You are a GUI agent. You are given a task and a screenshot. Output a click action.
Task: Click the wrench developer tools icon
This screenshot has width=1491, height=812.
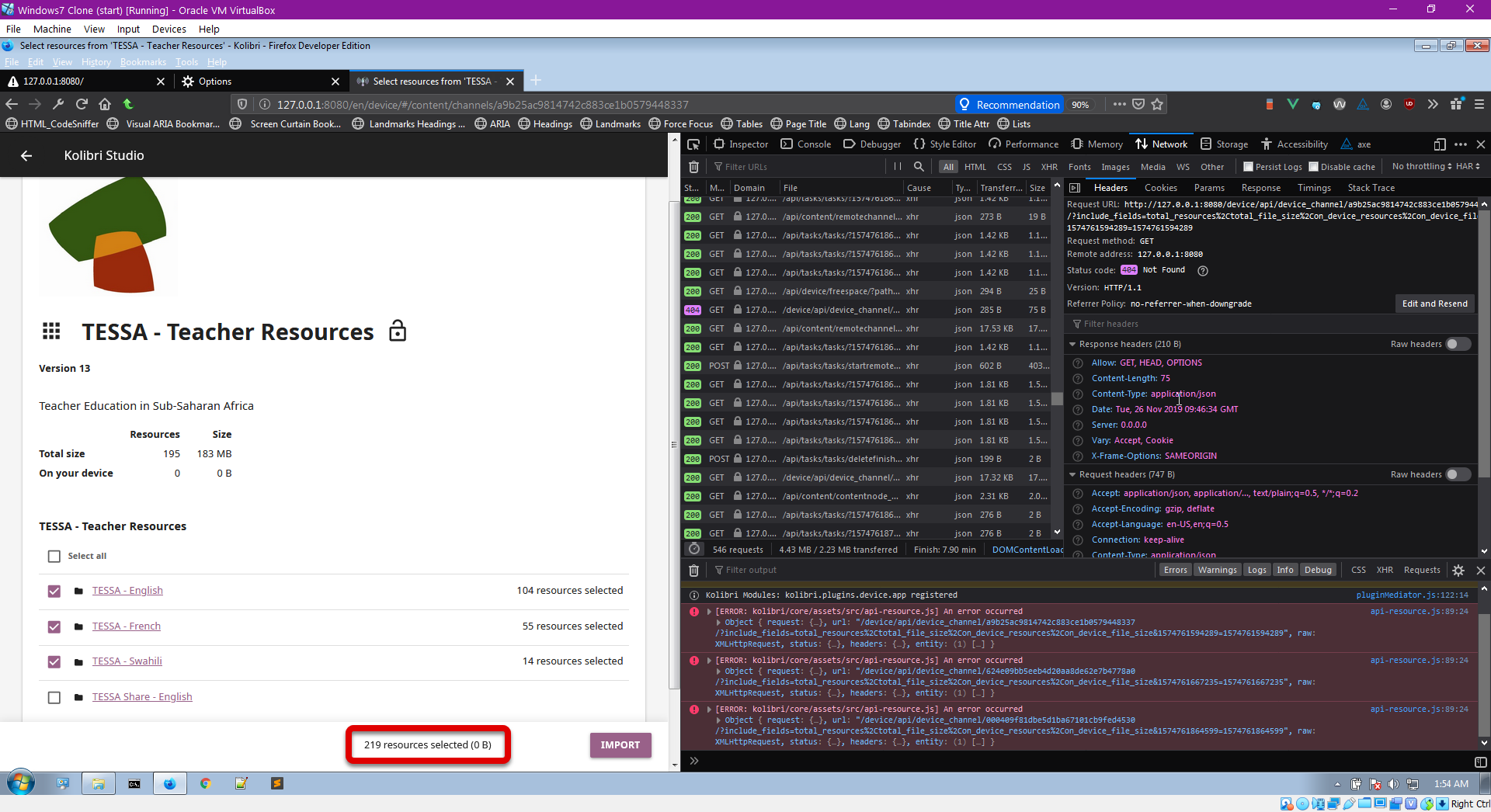[x=58, y=104]
